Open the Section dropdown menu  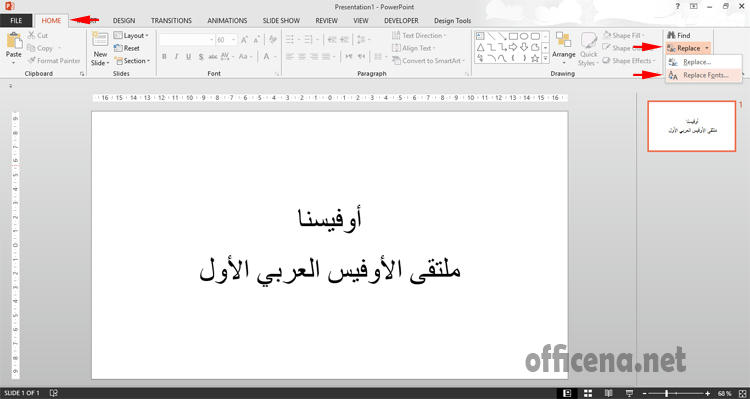click(x=132, y=61)
